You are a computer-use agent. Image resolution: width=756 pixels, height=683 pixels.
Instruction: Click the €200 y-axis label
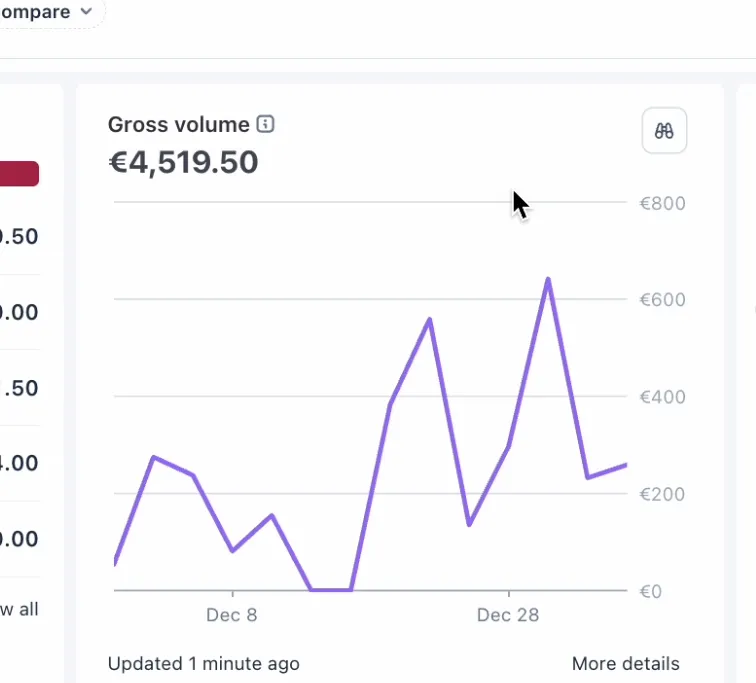pos(662,494)
